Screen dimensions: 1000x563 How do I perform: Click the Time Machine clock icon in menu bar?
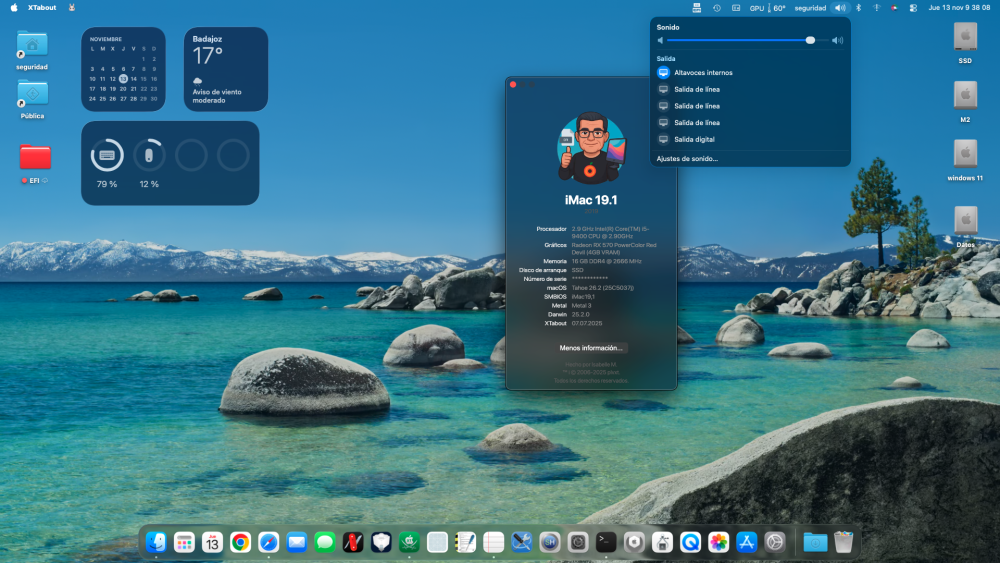coord(717,8)
